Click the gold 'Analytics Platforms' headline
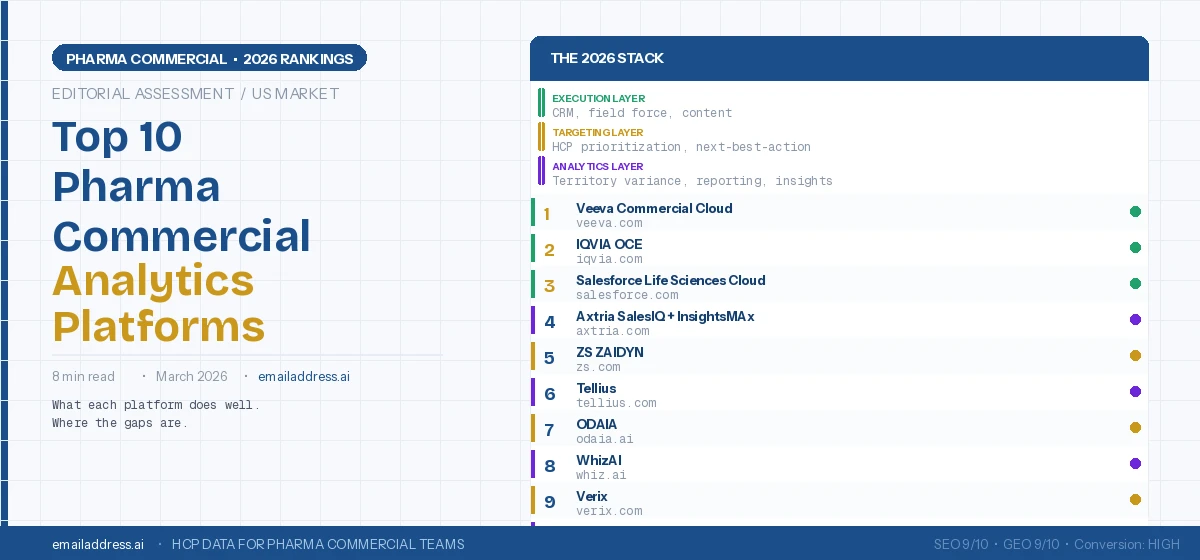The image size is (1200, 560). coord(159,304)
